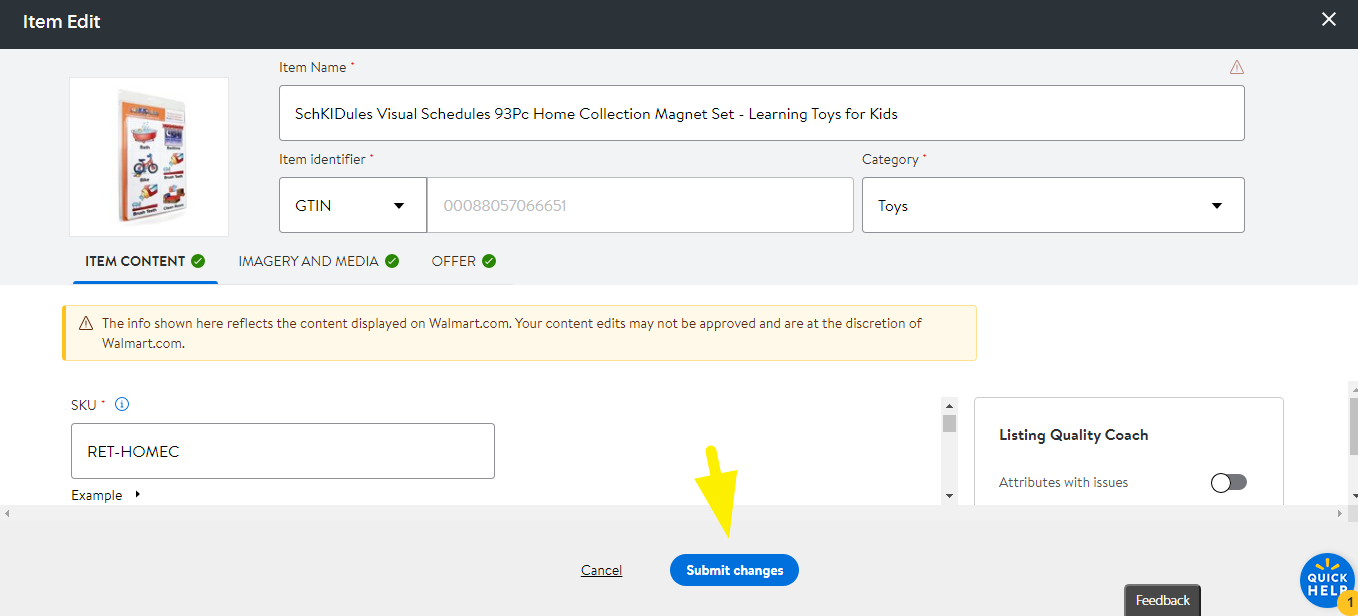Open the Feedback button
The image size is (1358, 616).
(x=1162, y=600)
